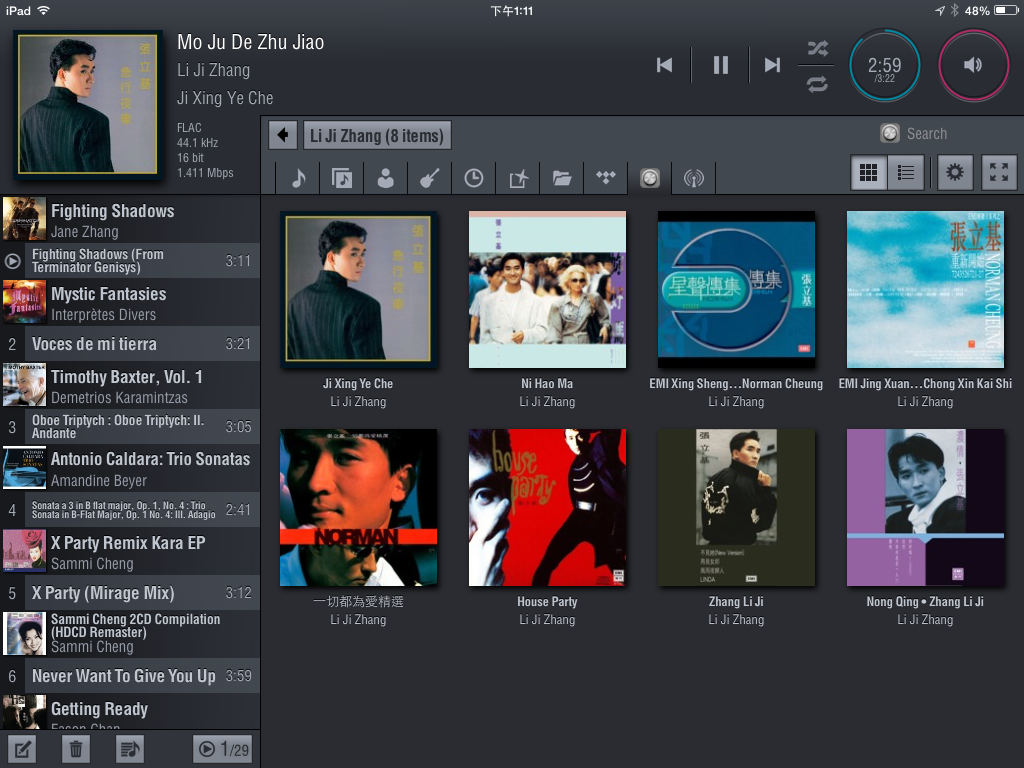Expand browser to full screen

pos(999,172)
